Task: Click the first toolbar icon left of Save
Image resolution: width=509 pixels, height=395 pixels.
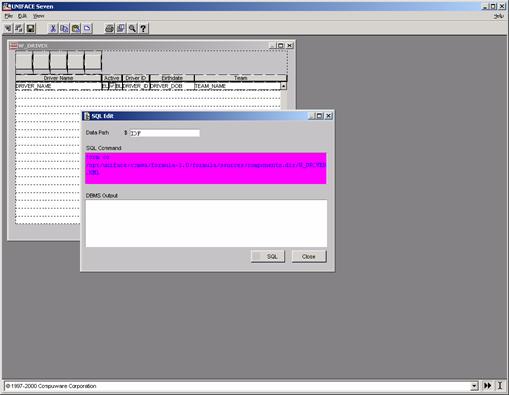Action: (8, 28)
